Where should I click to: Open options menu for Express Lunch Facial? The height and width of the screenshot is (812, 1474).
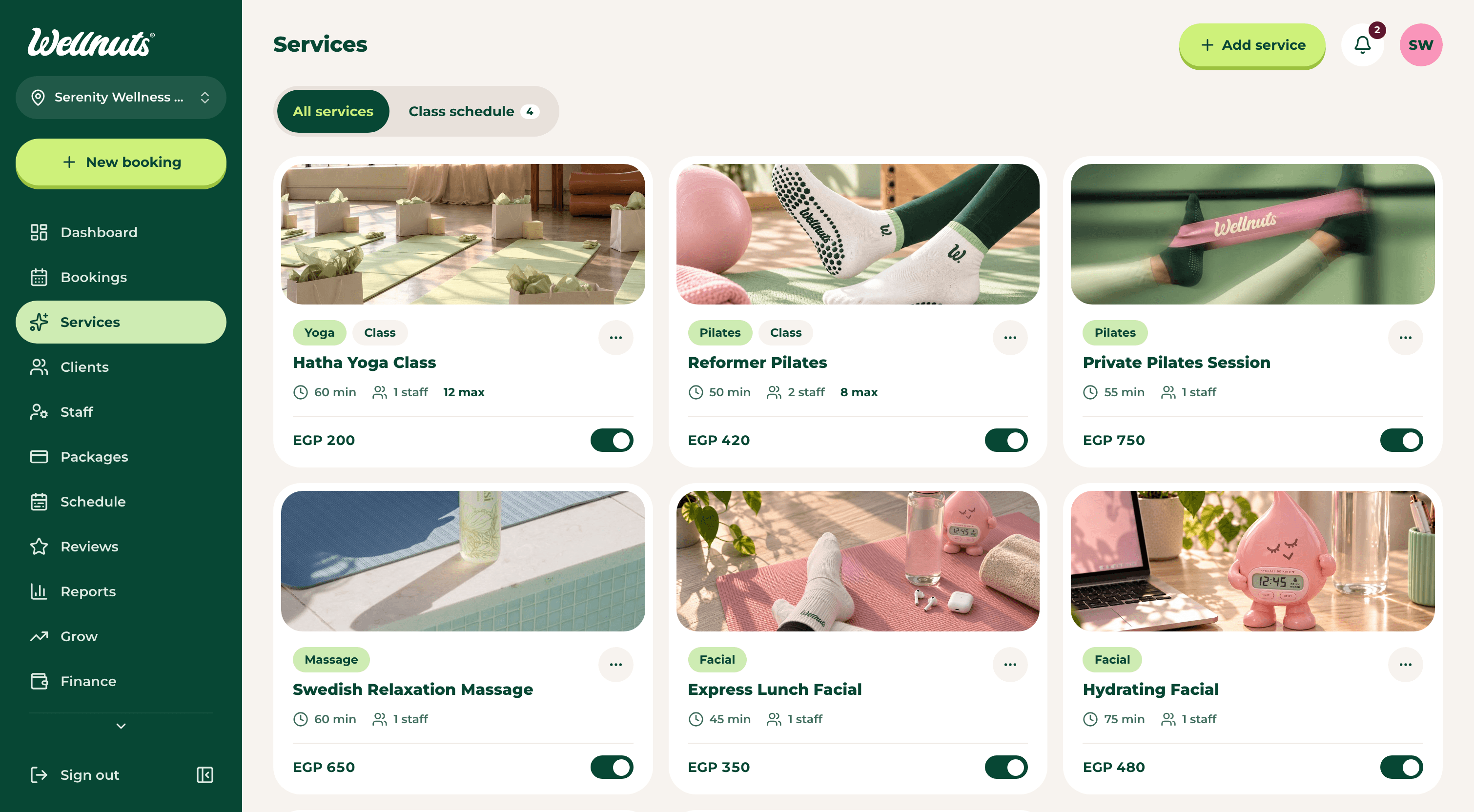point(1010,664)
